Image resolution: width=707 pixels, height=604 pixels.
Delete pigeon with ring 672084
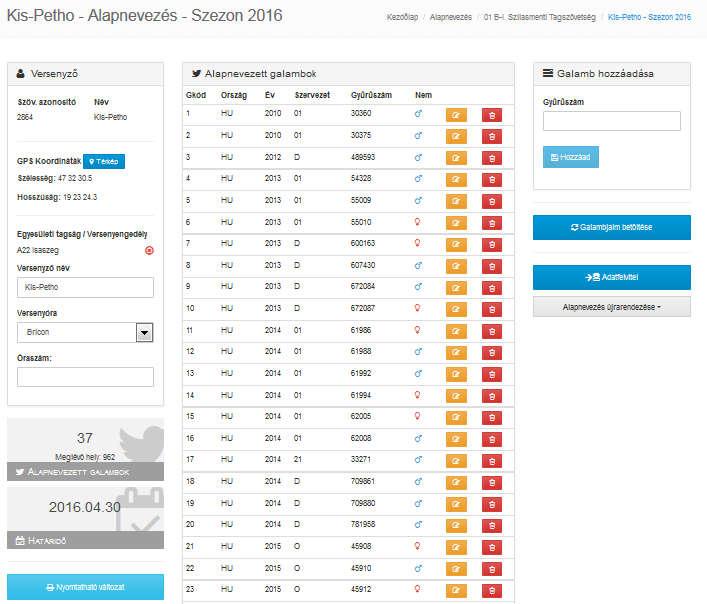[x=491, y=288]
